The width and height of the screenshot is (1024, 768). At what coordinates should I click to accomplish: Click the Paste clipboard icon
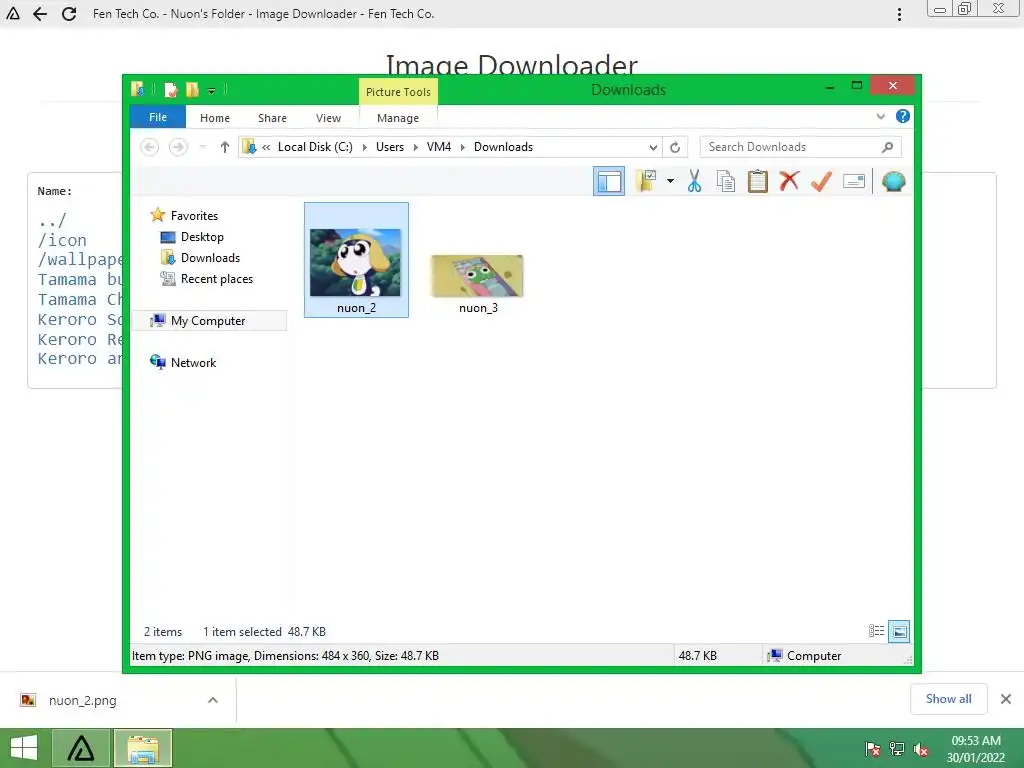[758, 181]
